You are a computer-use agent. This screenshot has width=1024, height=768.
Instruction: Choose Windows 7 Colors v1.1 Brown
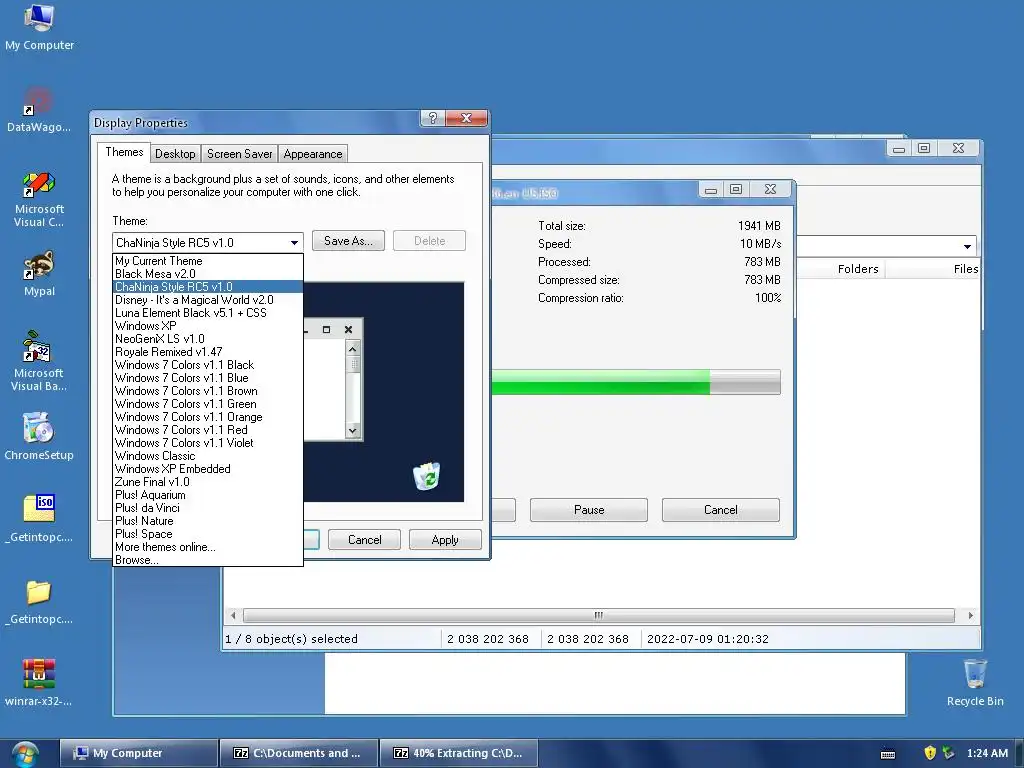(208, 391)
